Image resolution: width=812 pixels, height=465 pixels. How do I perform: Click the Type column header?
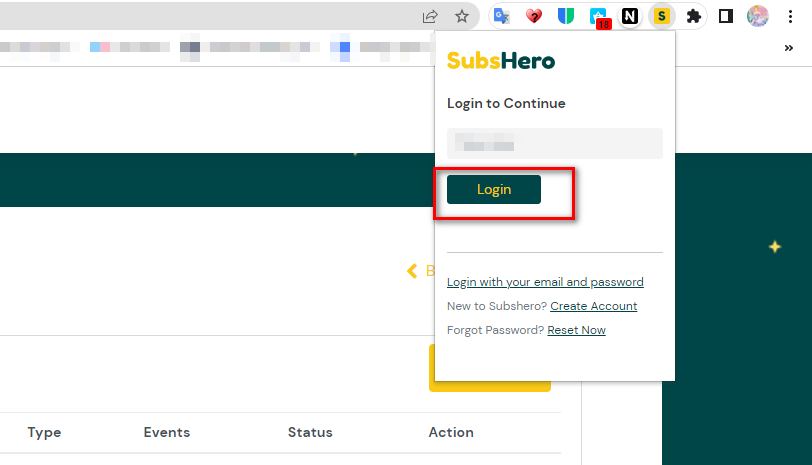(x=45, y=432)
